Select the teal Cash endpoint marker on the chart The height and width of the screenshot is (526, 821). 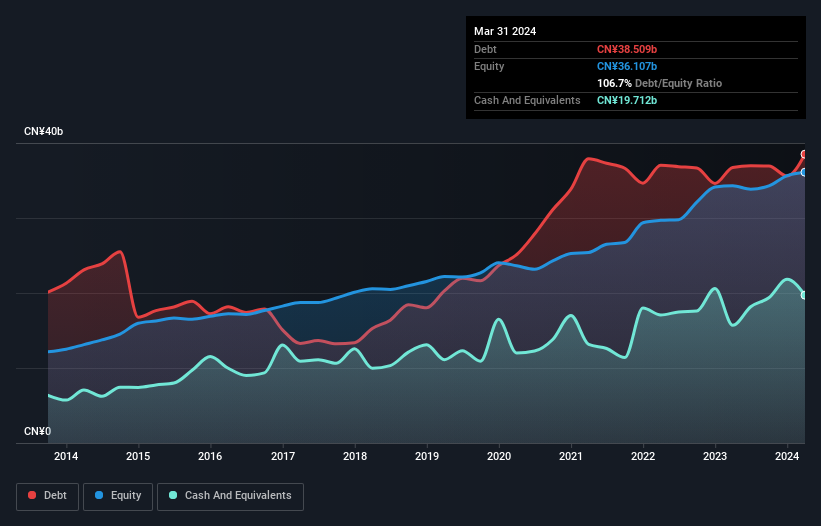point(804,295)
